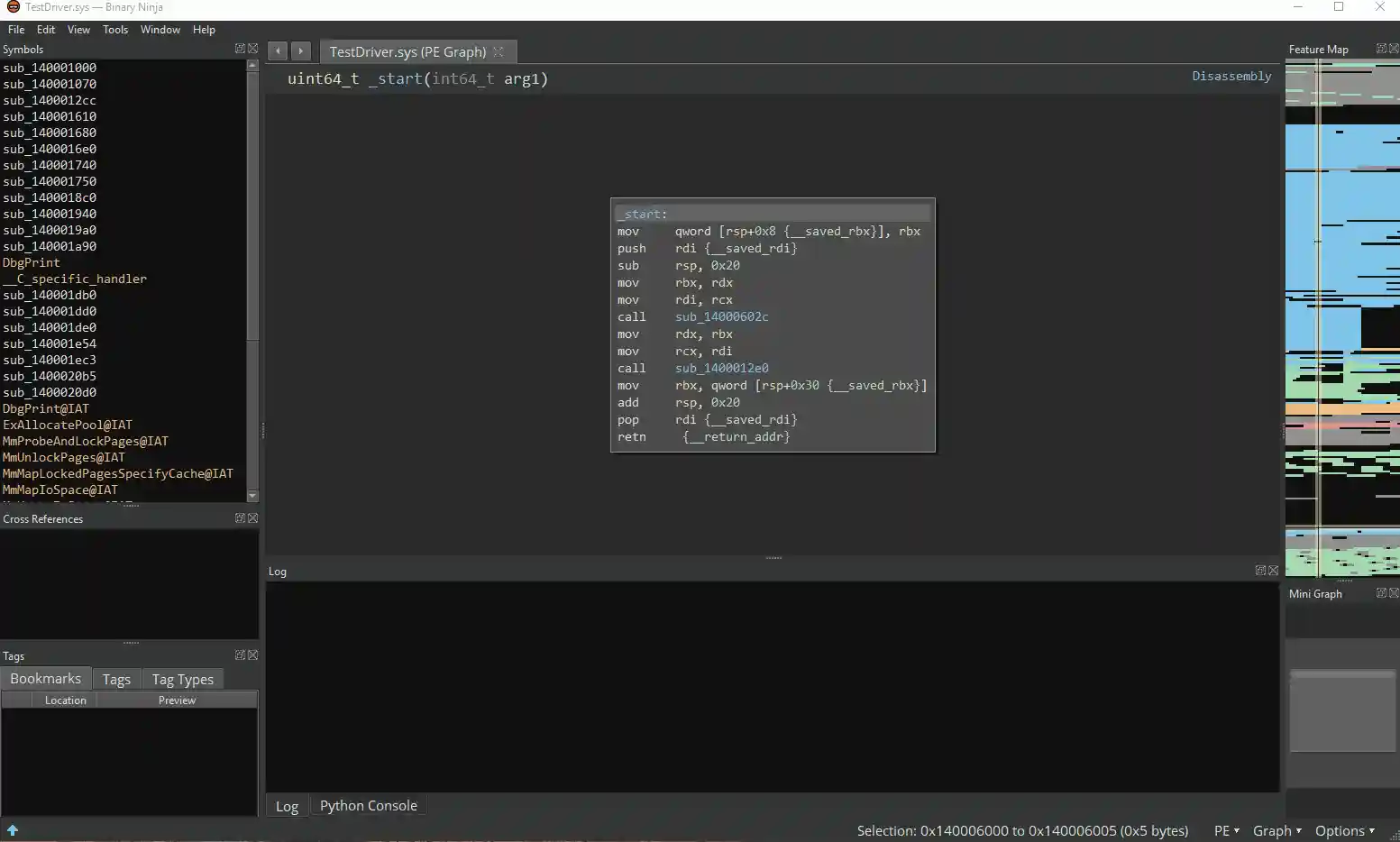Pop out the Tags panel

pos(239,654)
